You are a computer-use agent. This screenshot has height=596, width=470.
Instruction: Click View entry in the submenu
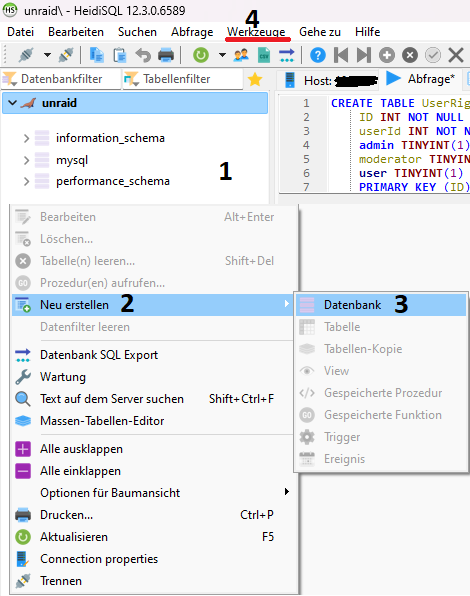(381, 371)
